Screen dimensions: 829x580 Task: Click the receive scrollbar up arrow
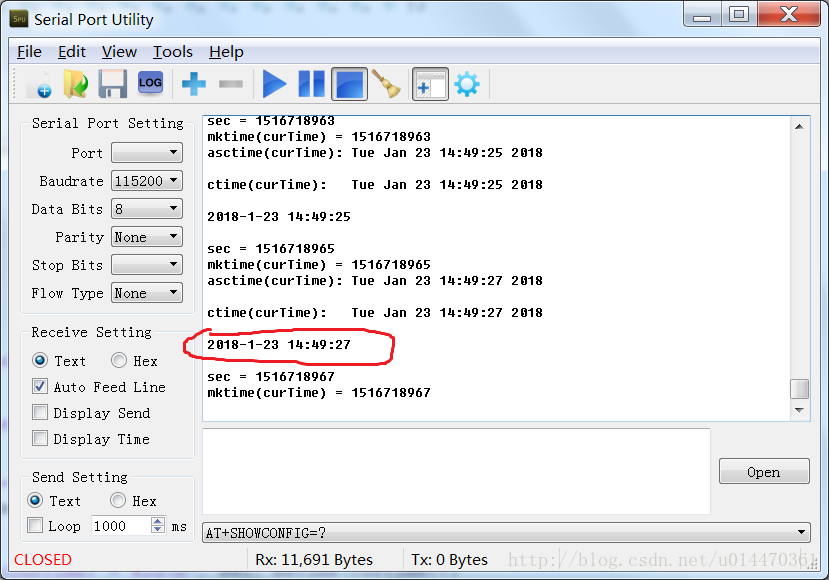click(799, 126)
